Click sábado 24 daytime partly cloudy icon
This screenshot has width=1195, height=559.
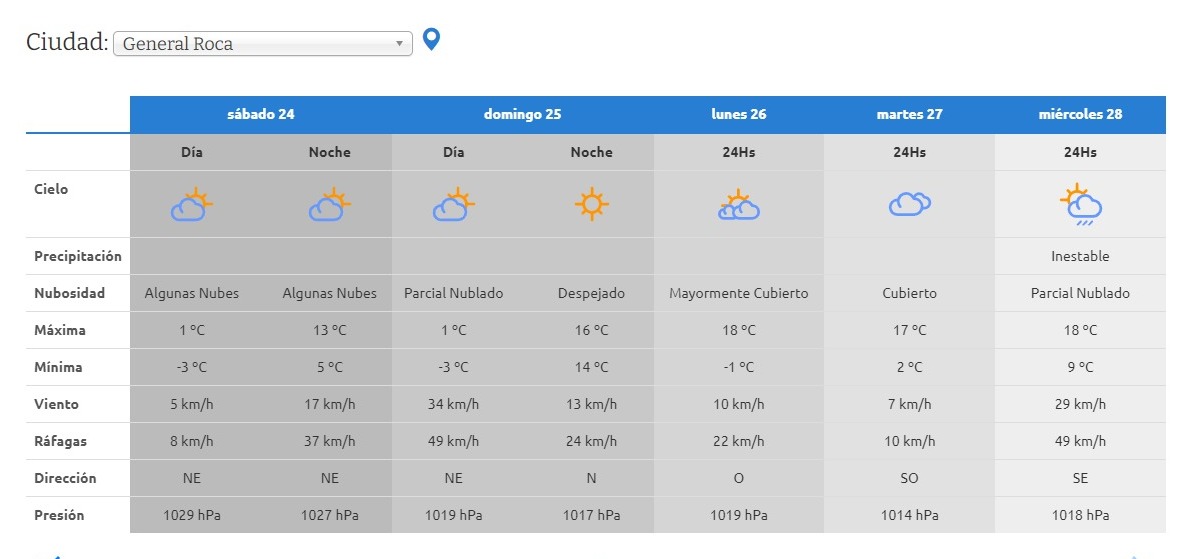[192, 205]
